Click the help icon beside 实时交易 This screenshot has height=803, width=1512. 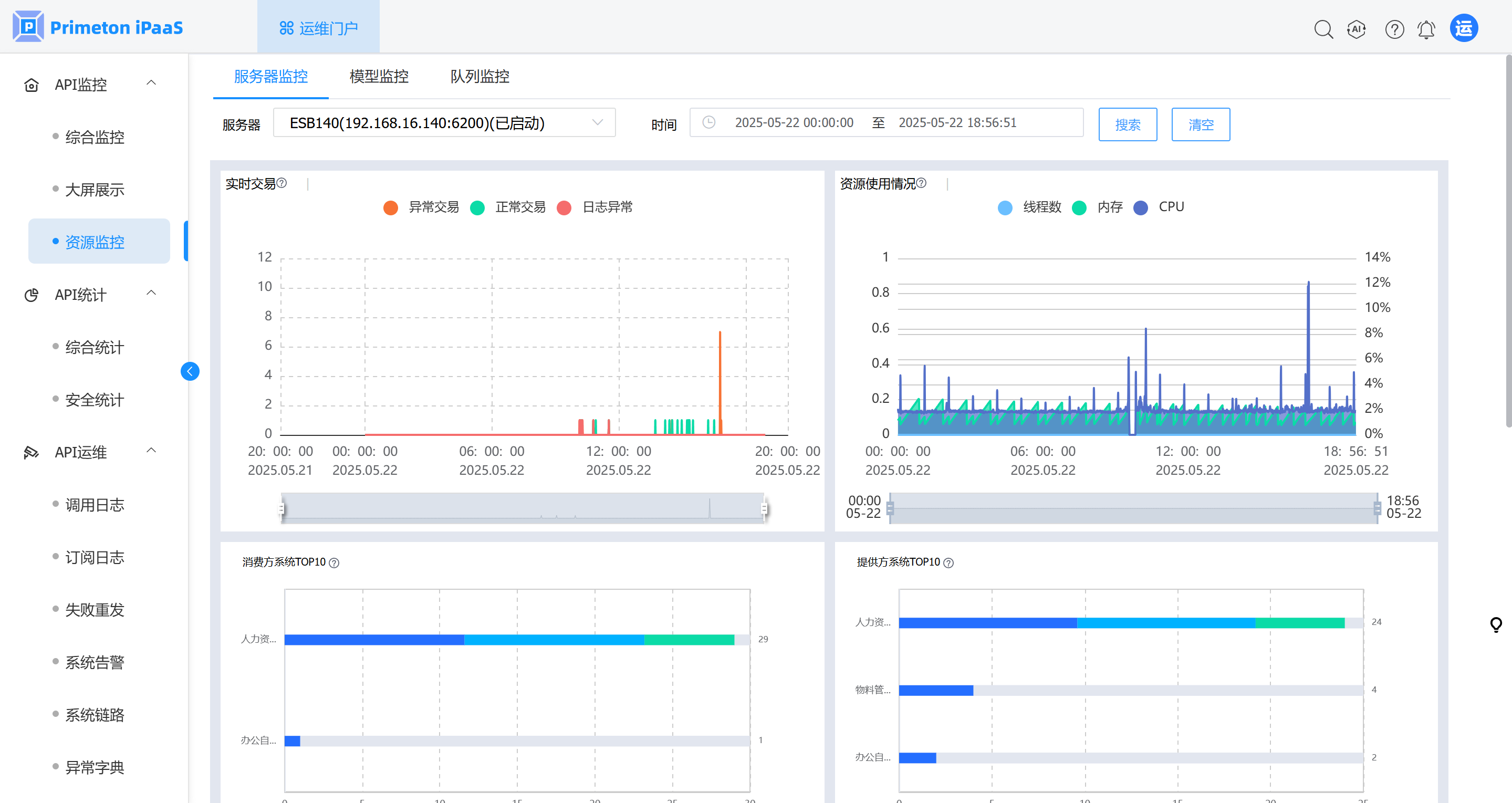tap(281, 183)
